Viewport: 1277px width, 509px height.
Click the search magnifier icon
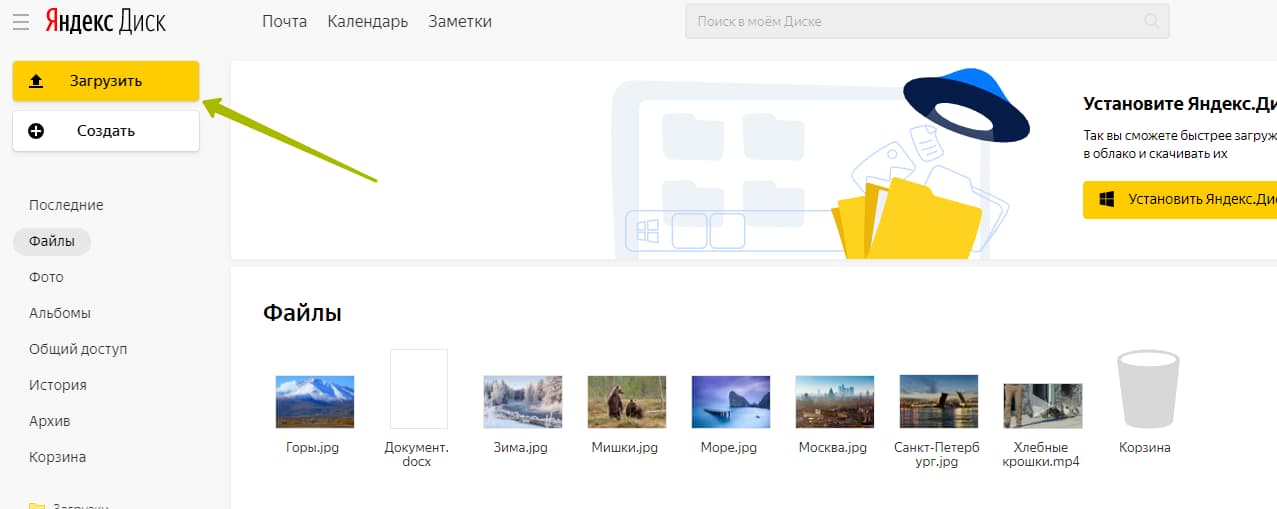(x=1152, y=21)
